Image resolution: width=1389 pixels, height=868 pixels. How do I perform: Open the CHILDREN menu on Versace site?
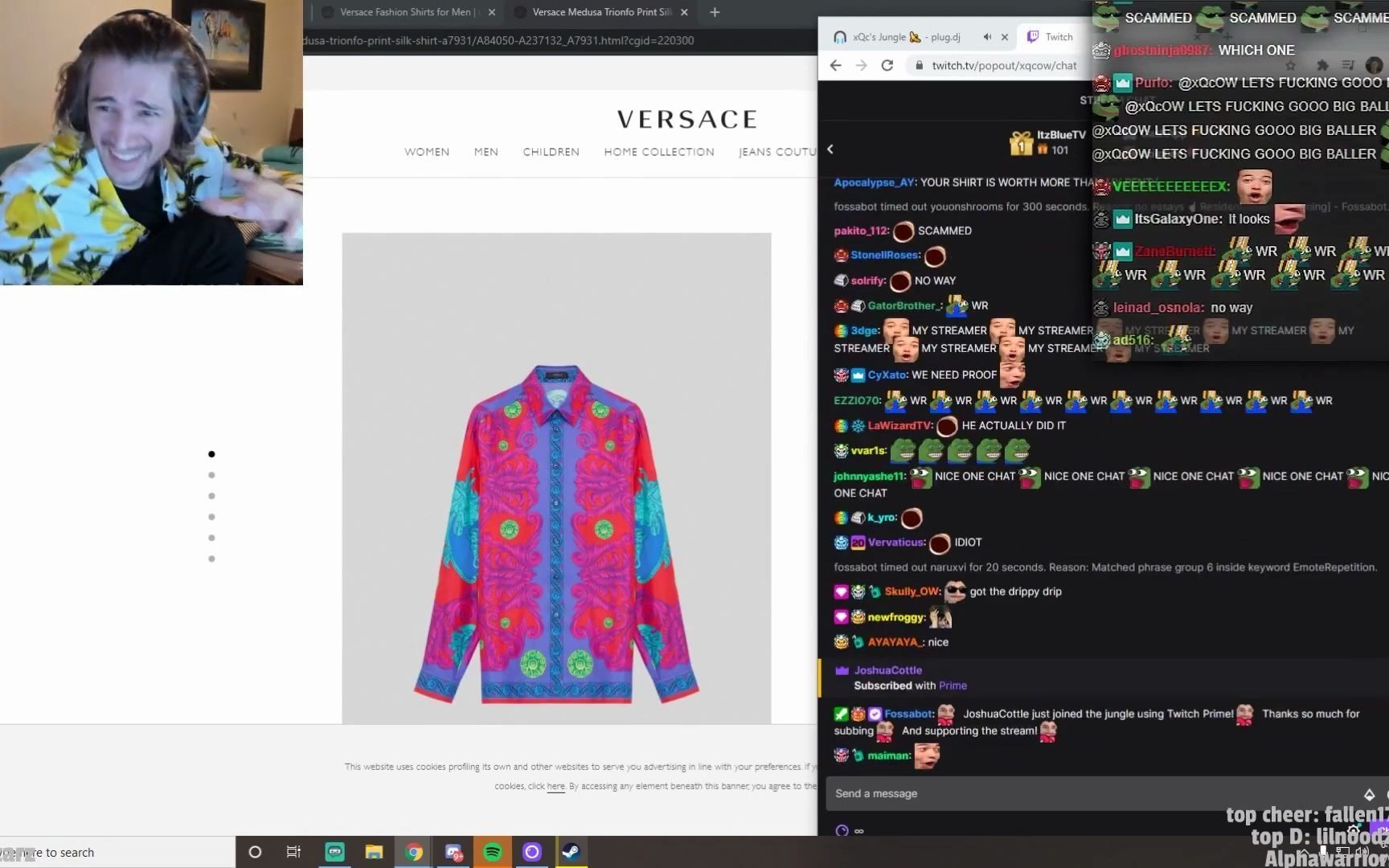(551, 152)
